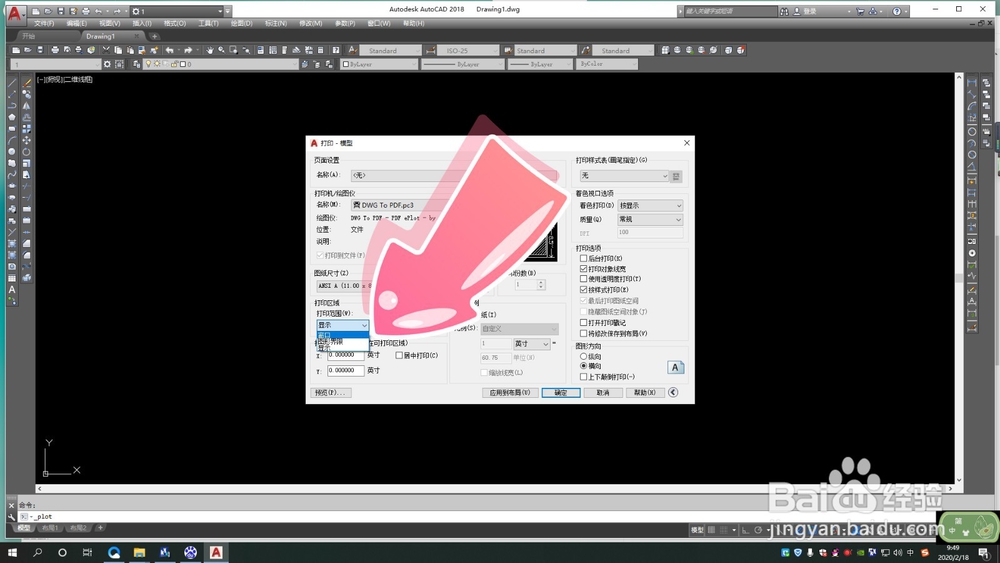Open the 打印范围 dropdown showing 显示
1000x563 pixels.
coord(342,325)
